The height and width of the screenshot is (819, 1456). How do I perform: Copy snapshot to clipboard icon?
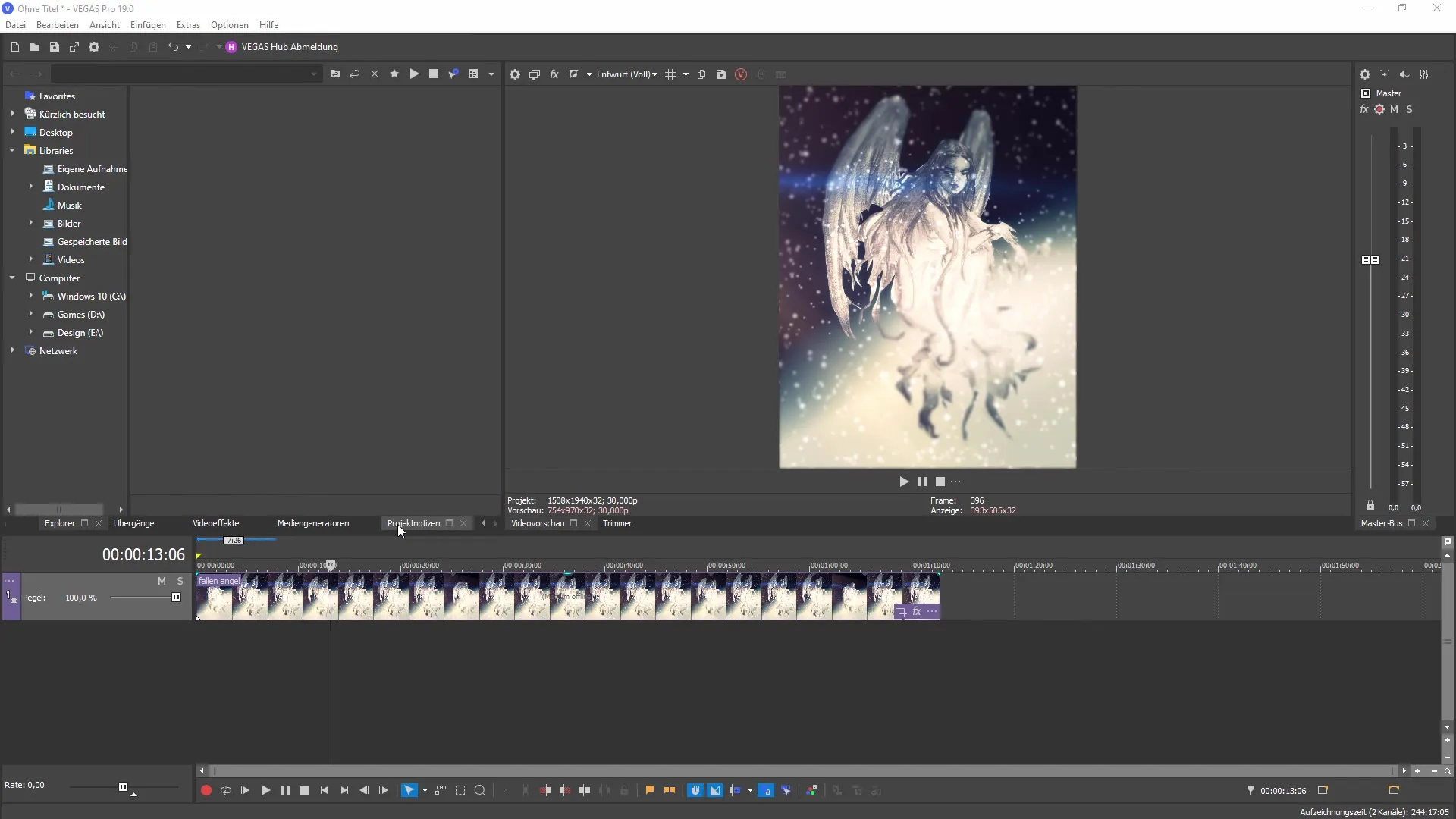coord(701,74)
